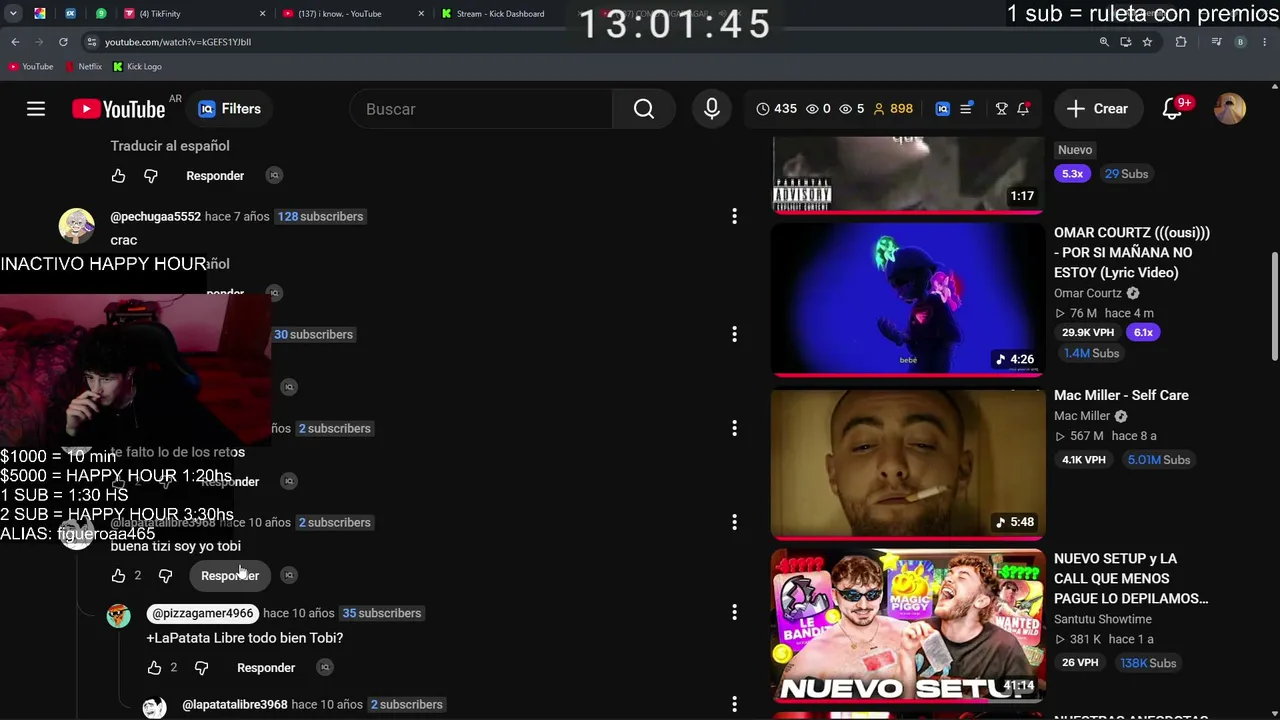
Task: Open the Santutu Showtime channel link
Action: click(1103, 620)
